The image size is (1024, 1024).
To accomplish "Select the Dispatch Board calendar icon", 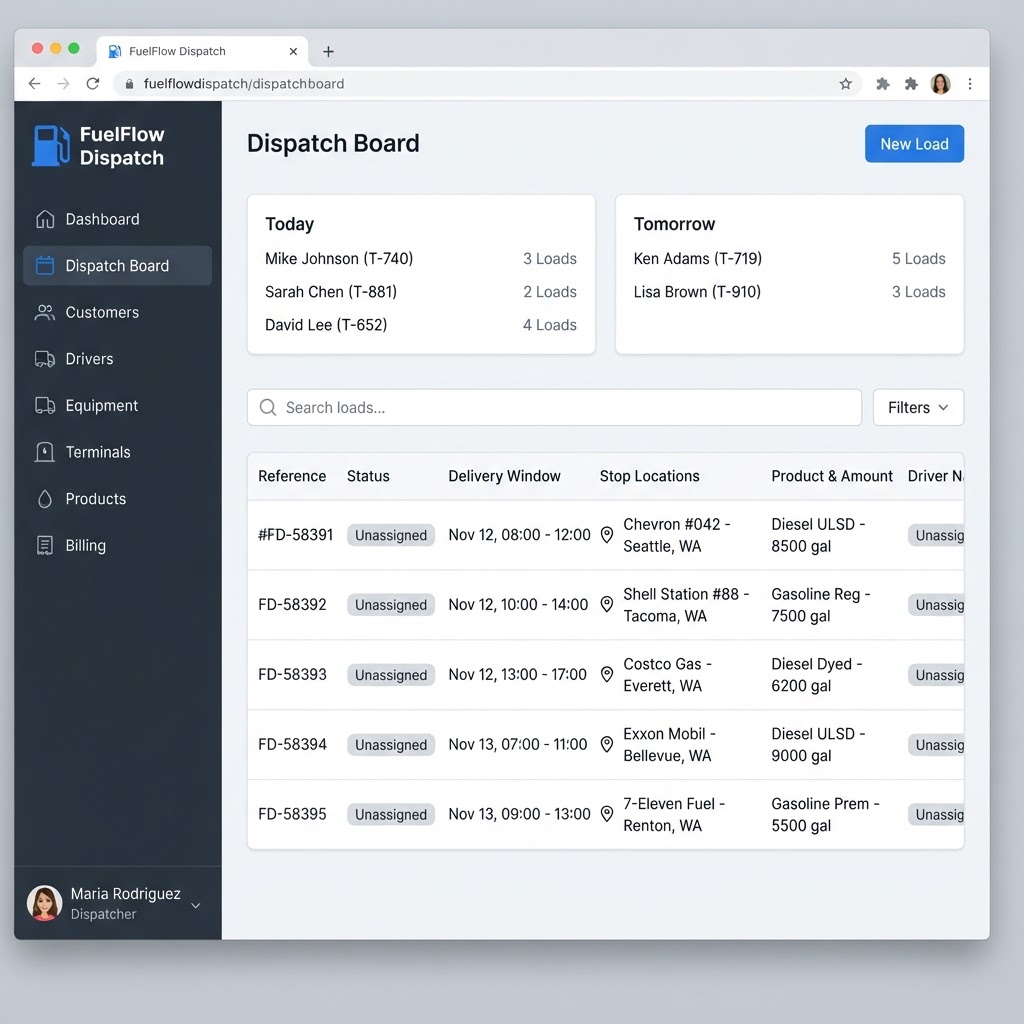I will [x=45, y=266].
